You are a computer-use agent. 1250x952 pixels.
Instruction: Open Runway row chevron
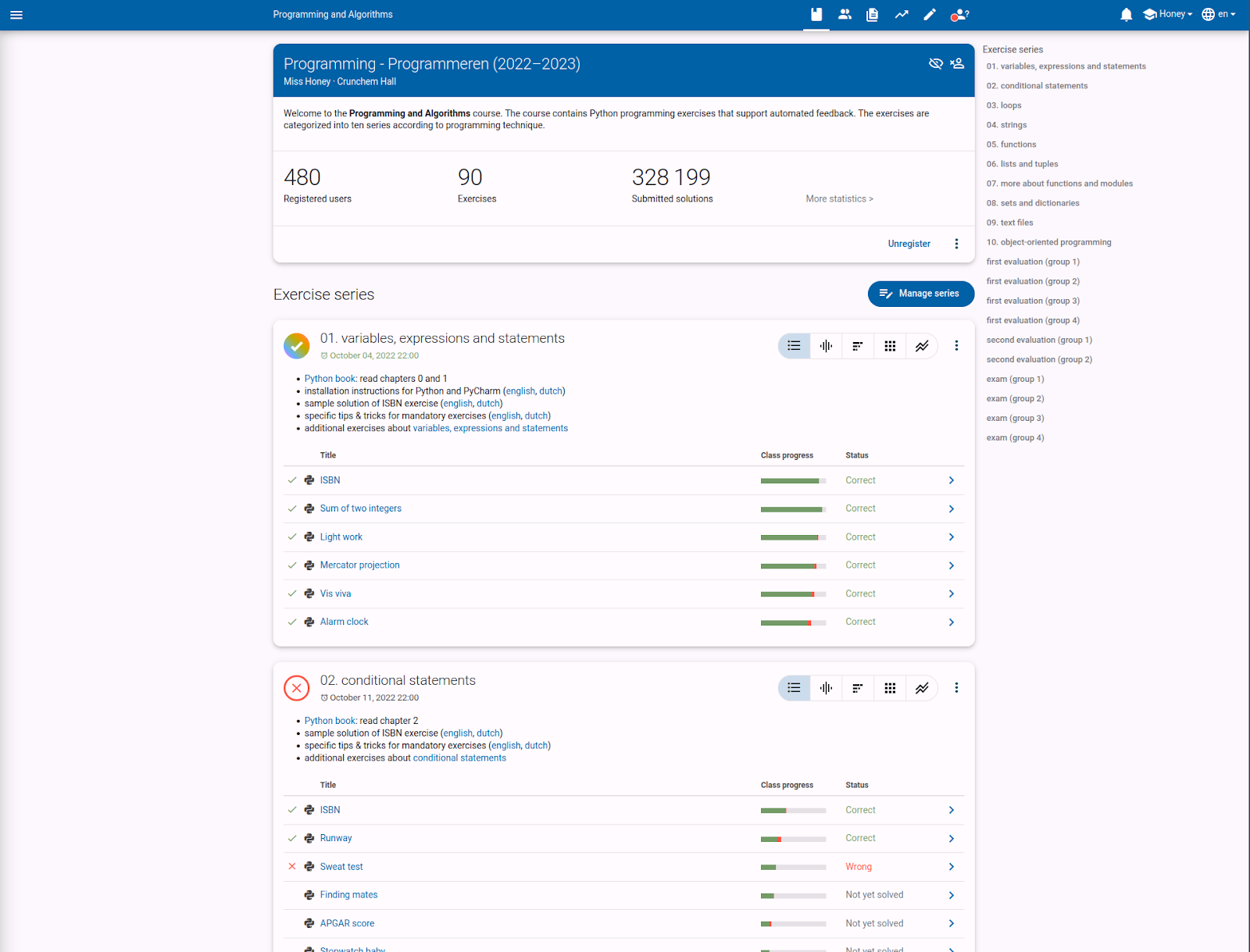point(952,839)
